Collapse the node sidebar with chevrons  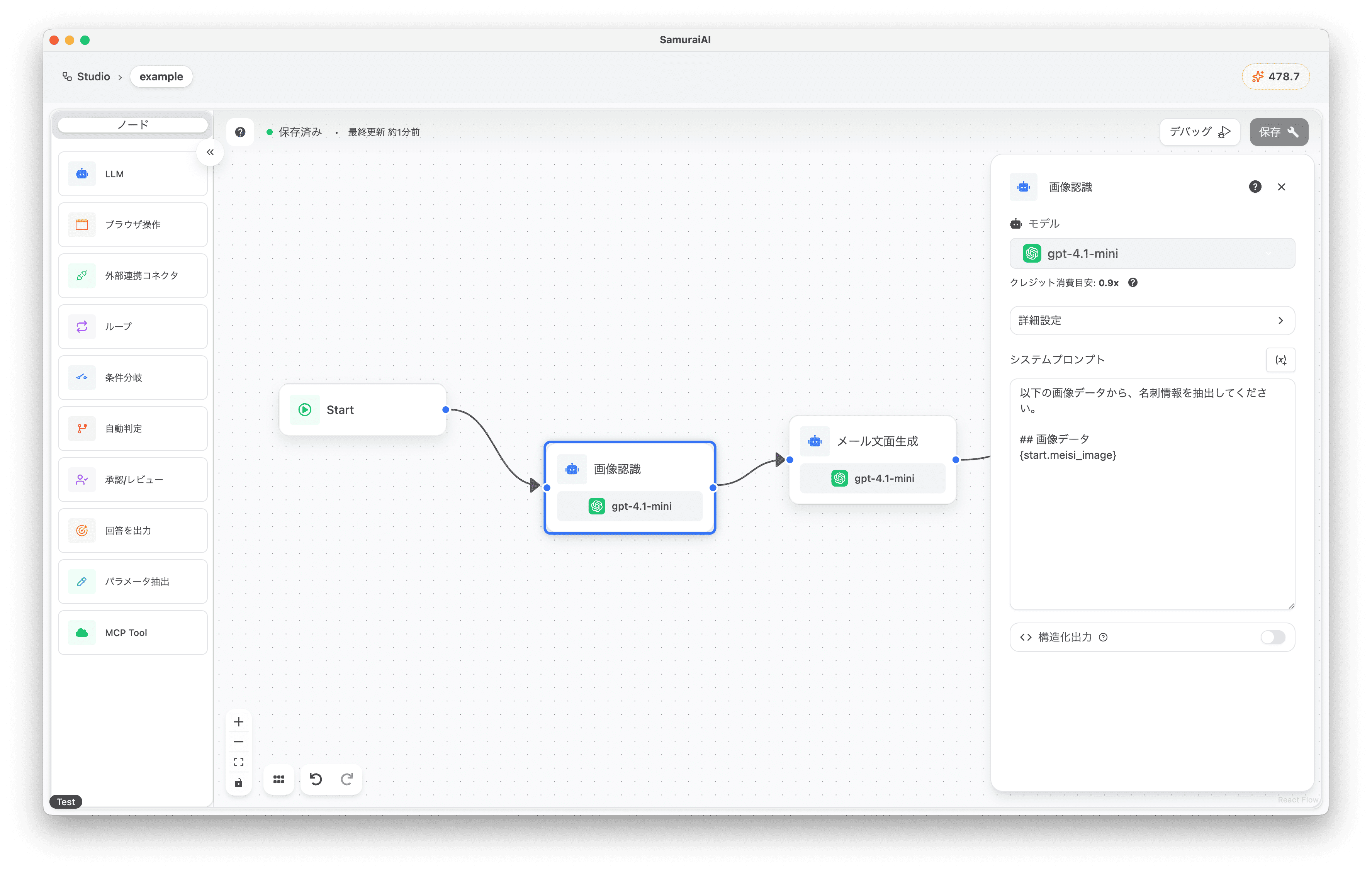pos(210,152)
